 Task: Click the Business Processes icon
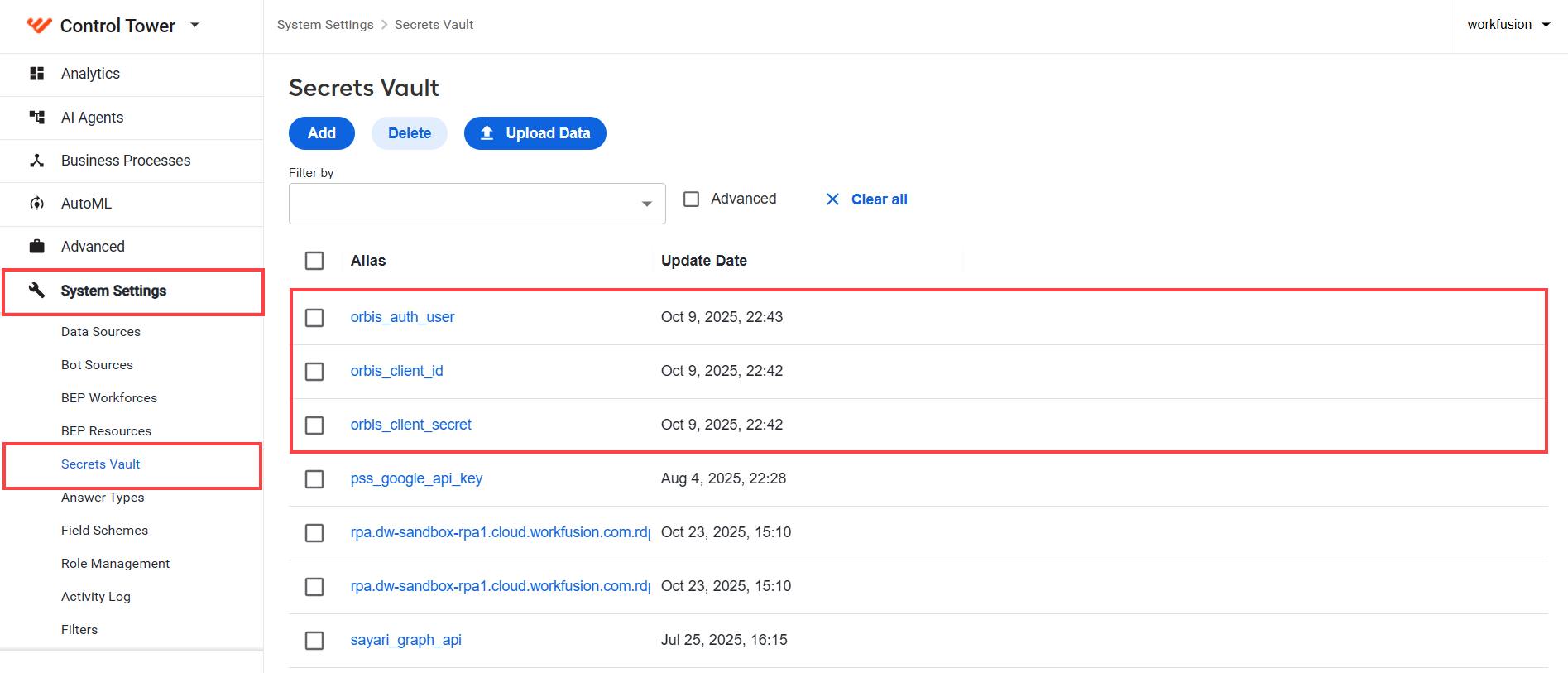click(x=36, y=161)
